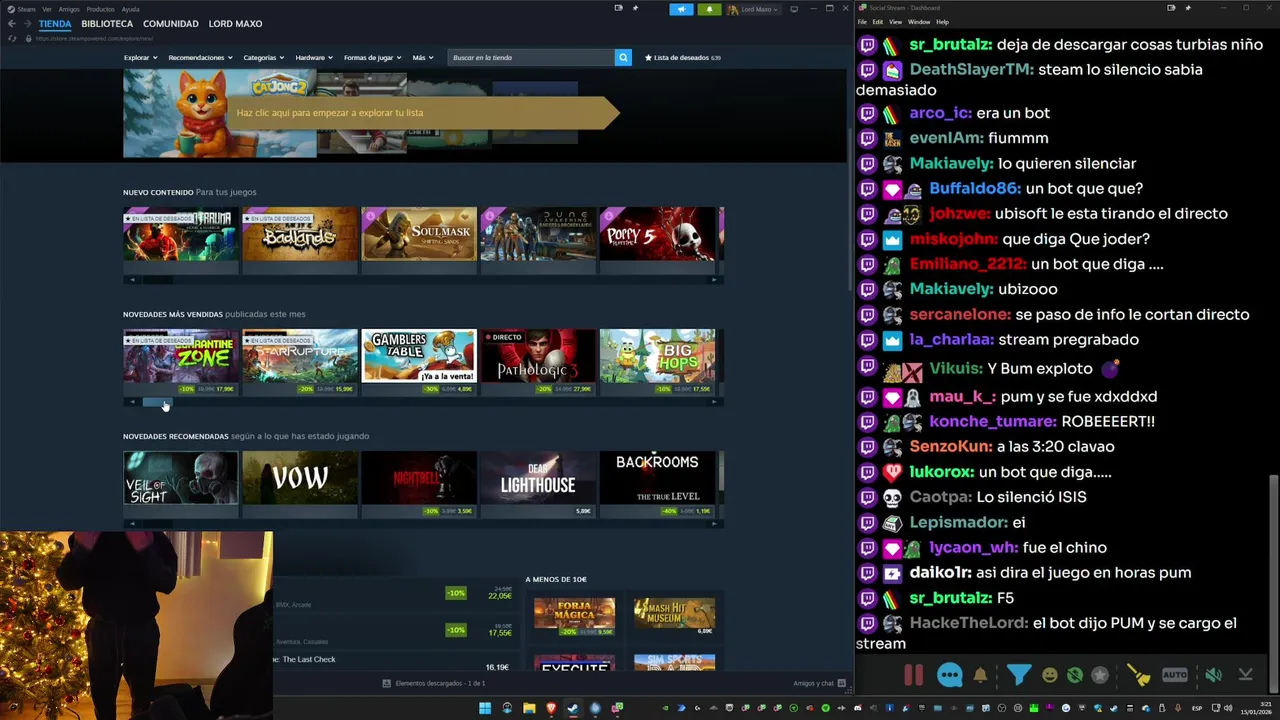Toggle the muted speaker icon in Social Stream
This screenshot has width=1280, height=720.
[1214, 675]
